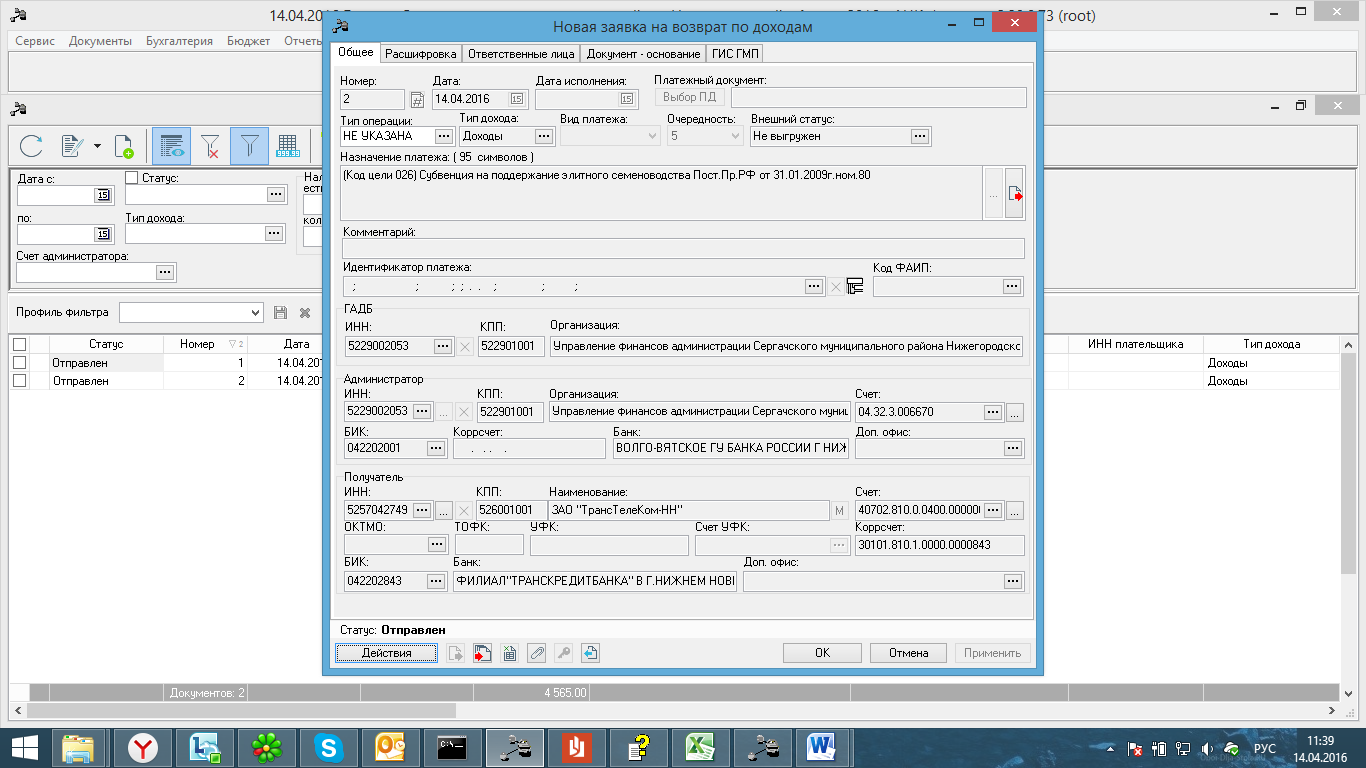Click the Комментарий input field
Image resolution: width=1366 pixels, height=768 pixels.
point(683,249)
